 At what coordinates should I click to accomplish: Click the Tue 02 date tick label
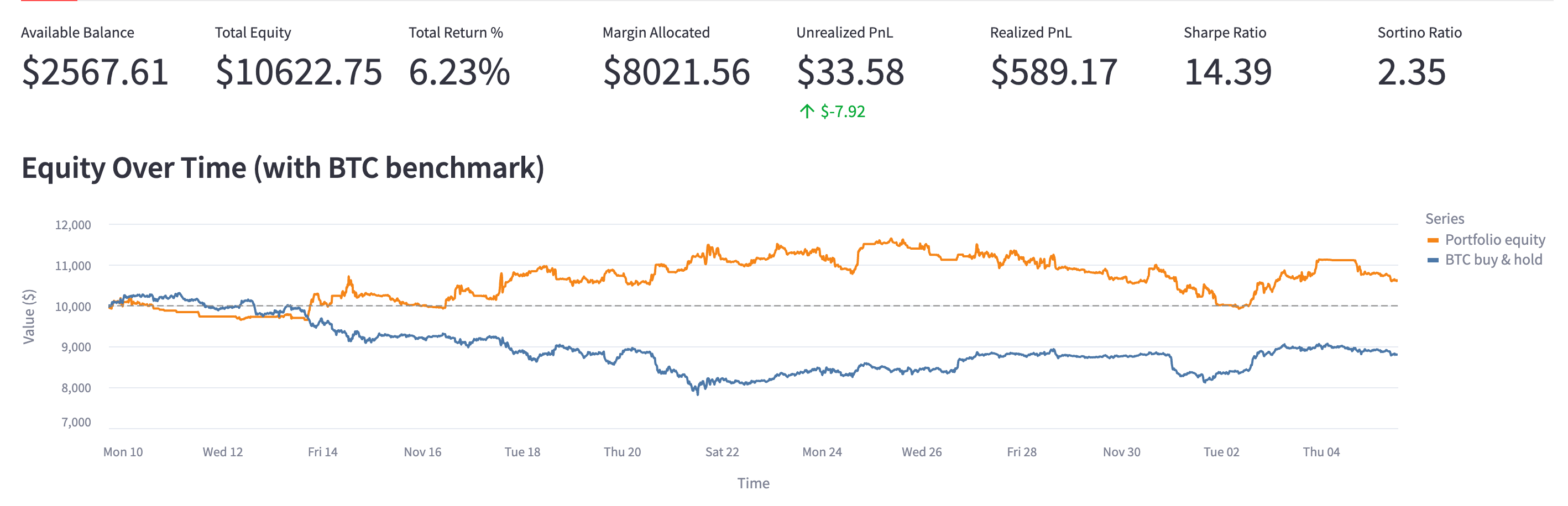pos(1221,452)
